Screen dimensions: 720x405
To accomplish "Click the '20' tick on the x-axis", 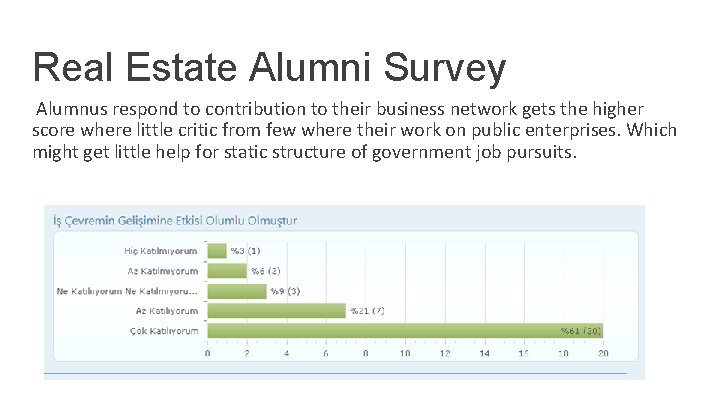I will (602, 353).
